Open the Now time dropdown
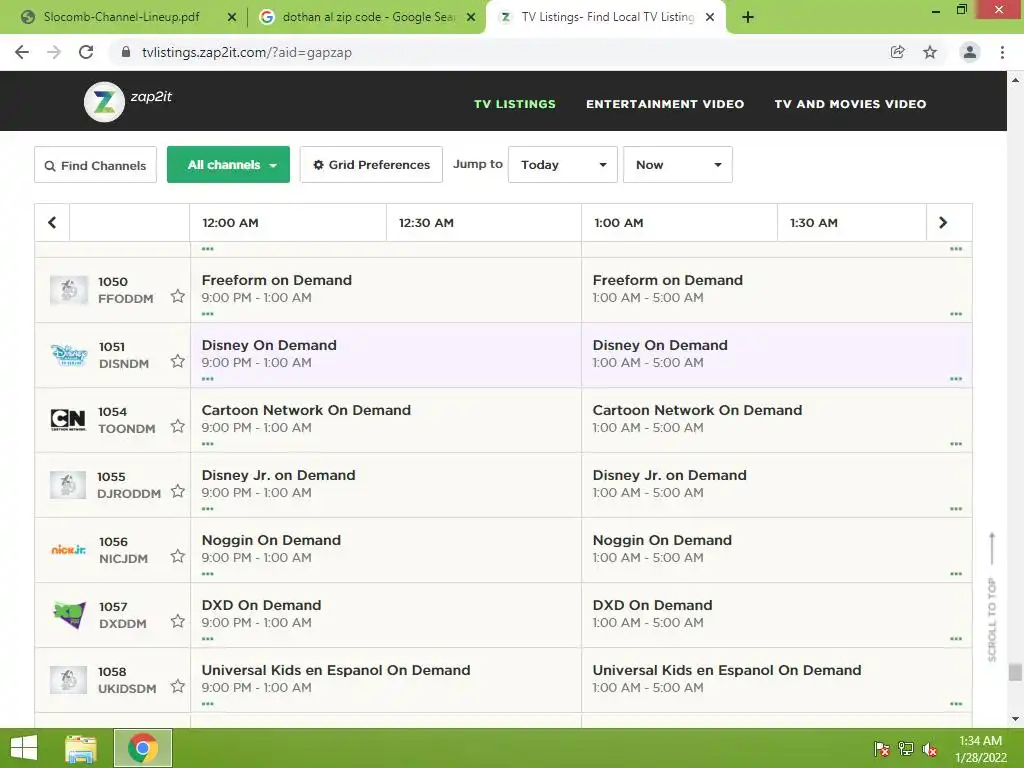 (x=678, y=165)
